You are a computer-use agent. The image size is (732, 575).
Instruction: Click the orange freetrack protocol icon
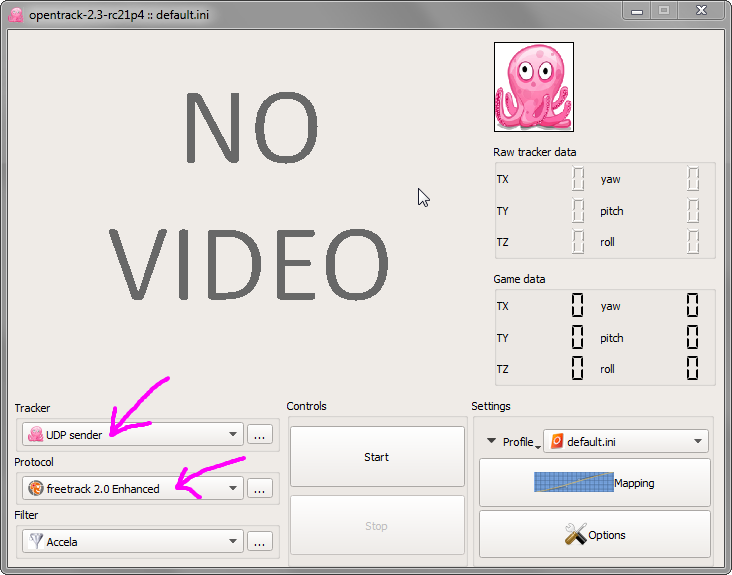coord(35,488)
